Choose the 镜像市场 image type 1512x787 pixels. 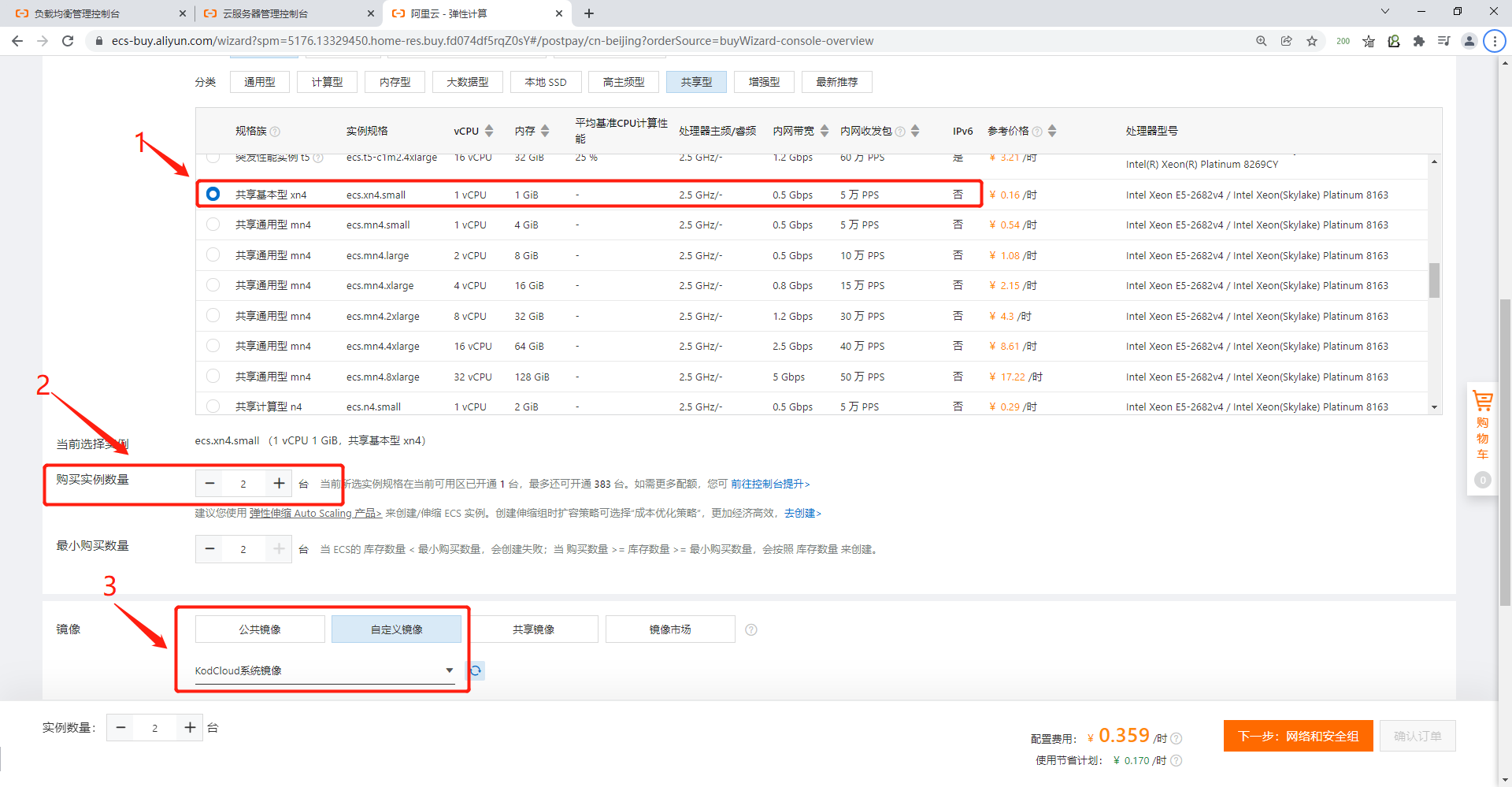click(x=670, y=629)
